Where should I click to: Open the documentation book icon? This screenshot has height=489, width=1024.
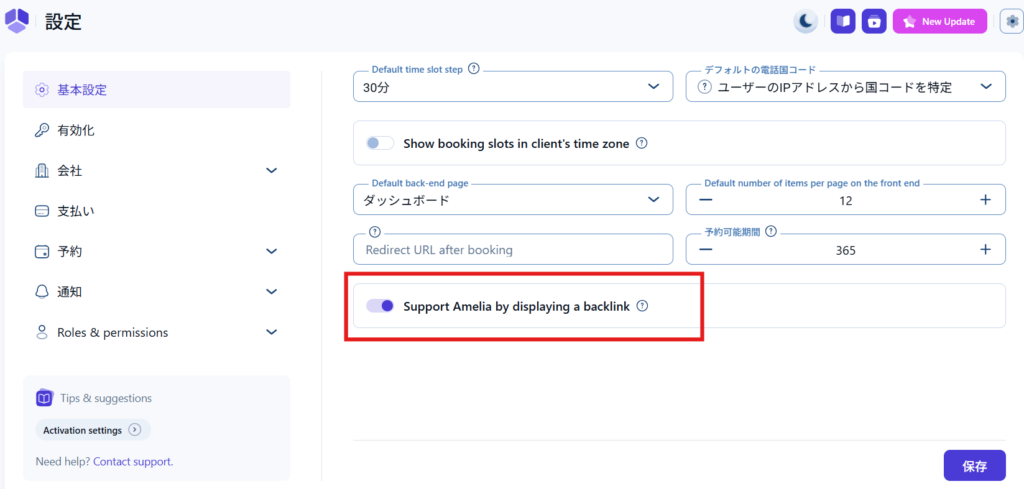(x=842, y=21)
